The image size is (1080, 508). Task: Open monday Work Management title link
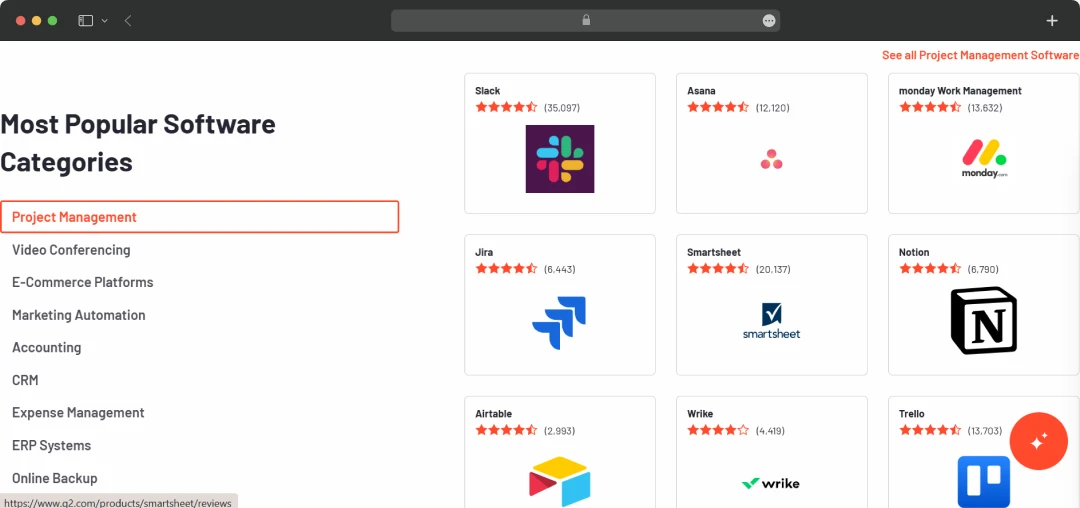[x=960, y=91]
